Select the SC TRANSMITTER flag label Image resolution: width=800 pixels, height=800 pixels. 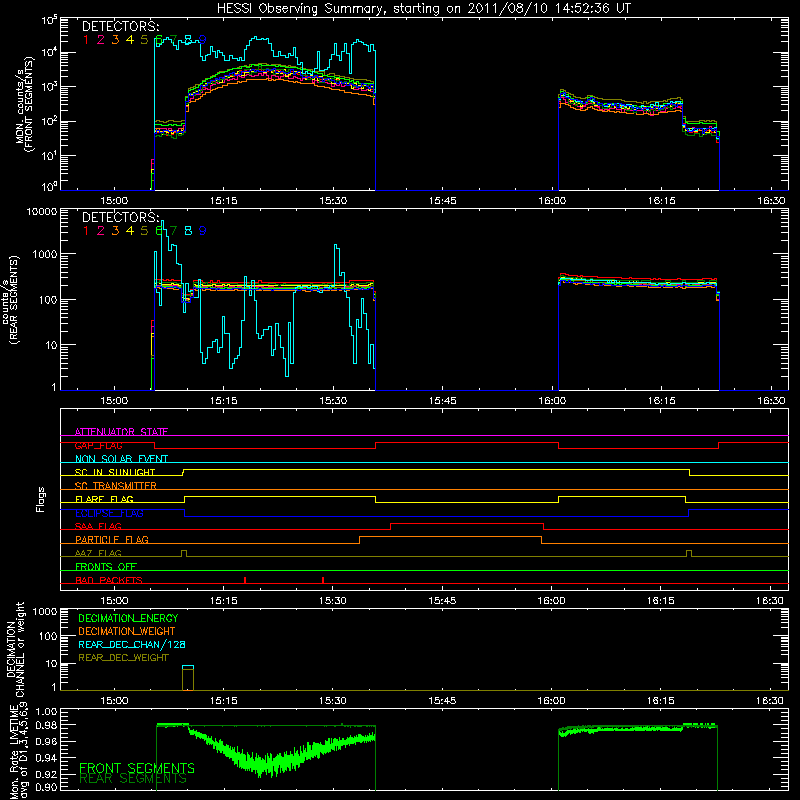tap(115, 486)
